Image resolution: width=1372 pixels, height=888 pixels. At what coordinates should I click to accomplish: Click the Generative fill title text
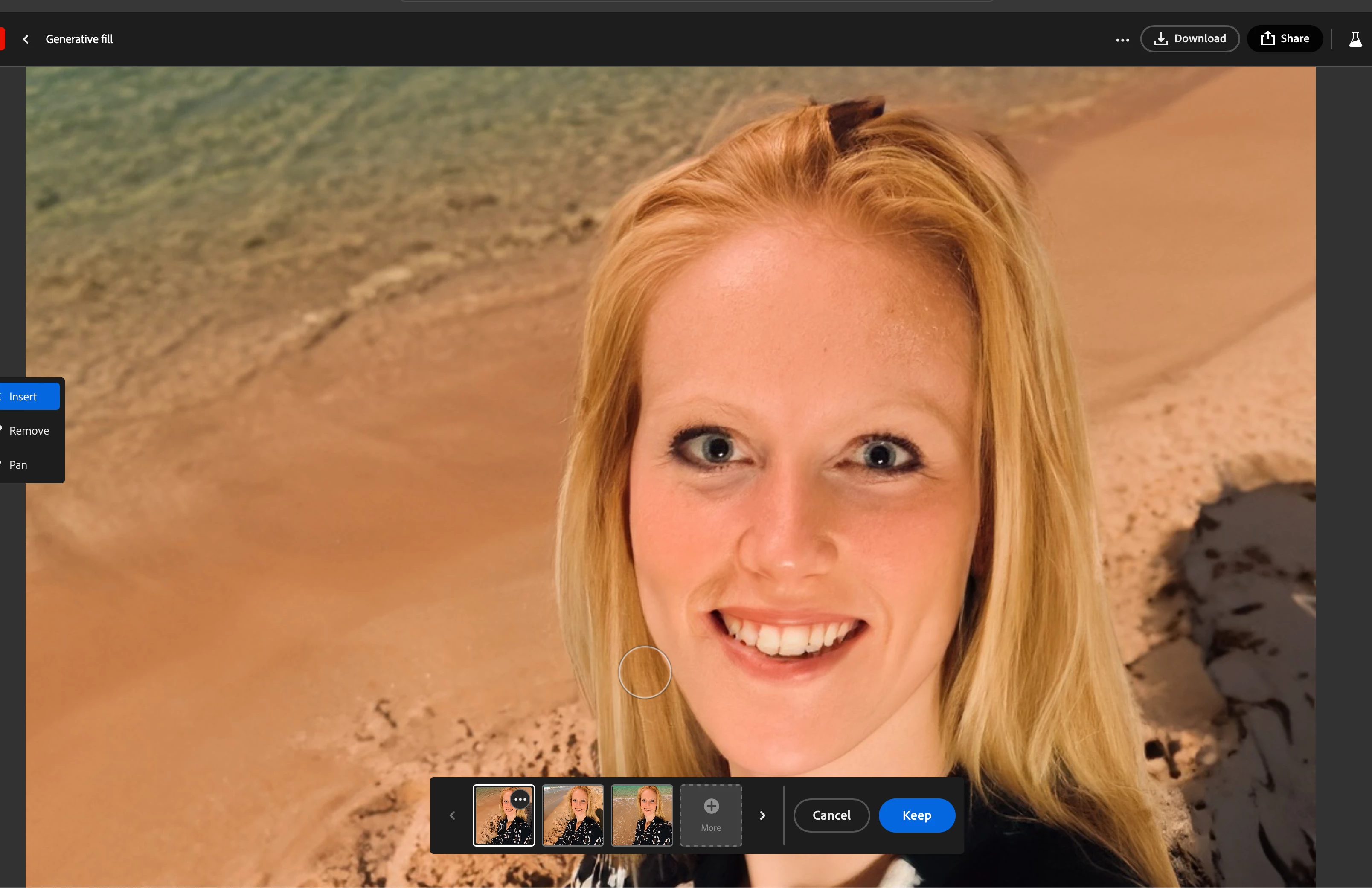(x=79, y=39)
